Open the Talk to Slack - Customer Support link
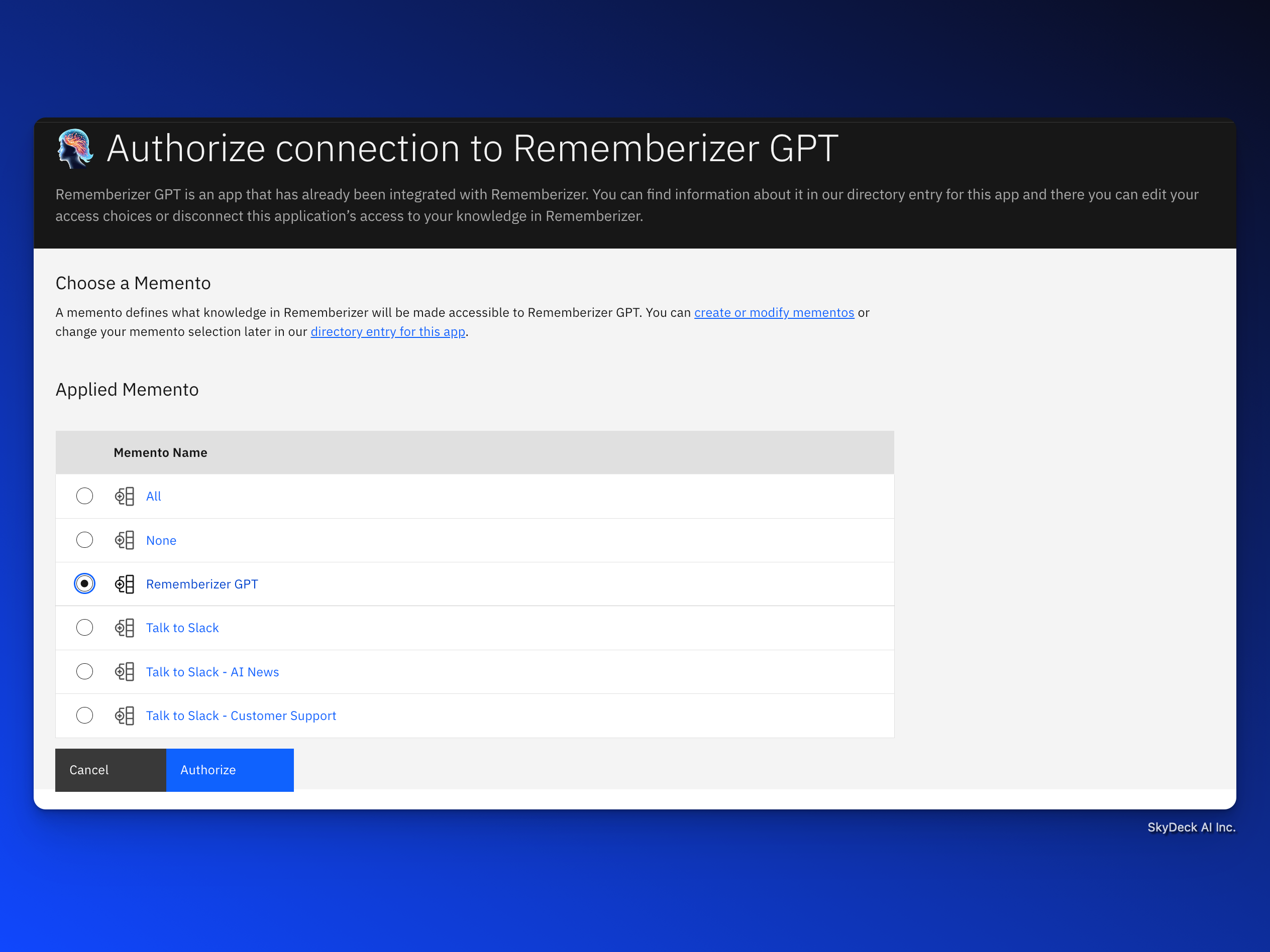This screenshot has width=1270, height=952. pos(241,716)
